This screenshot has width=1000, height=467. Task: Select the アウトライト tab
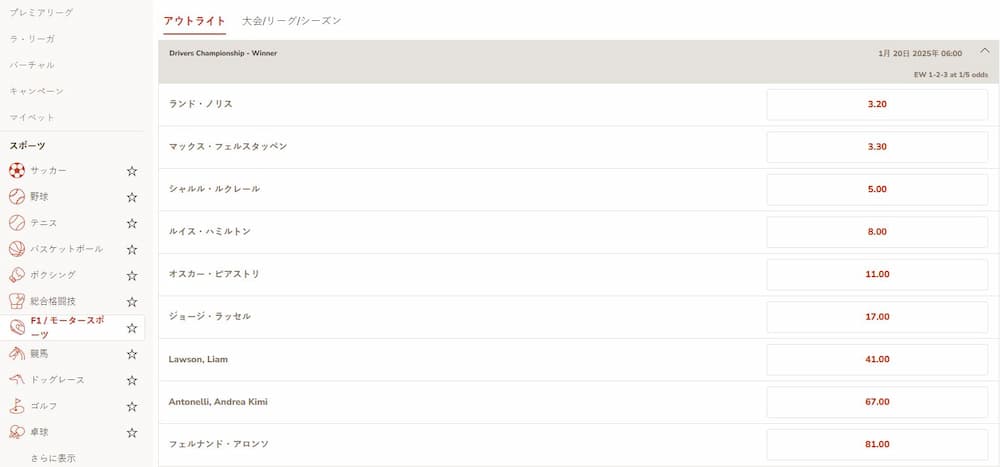(x=194, y=20)
